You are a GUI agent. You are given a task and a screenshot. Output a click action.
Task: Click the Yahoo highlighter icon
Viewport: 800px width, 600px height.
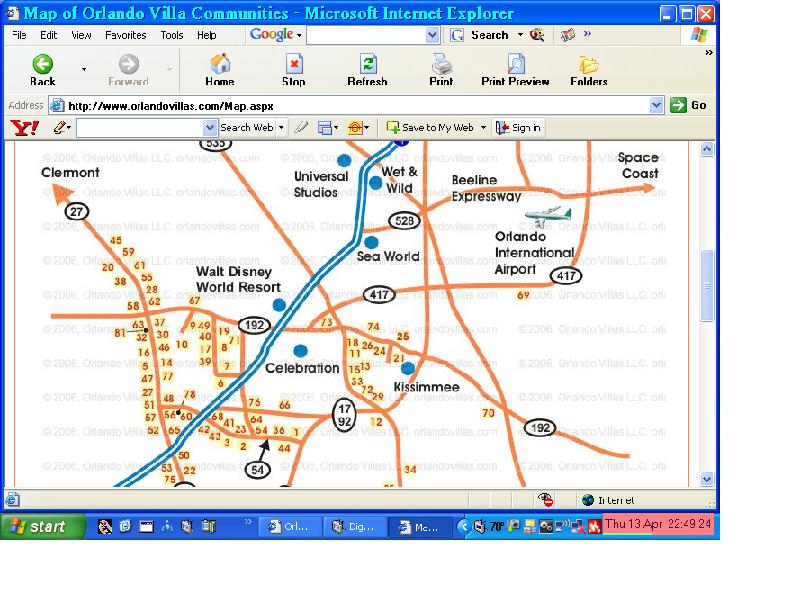pos(301,127)
